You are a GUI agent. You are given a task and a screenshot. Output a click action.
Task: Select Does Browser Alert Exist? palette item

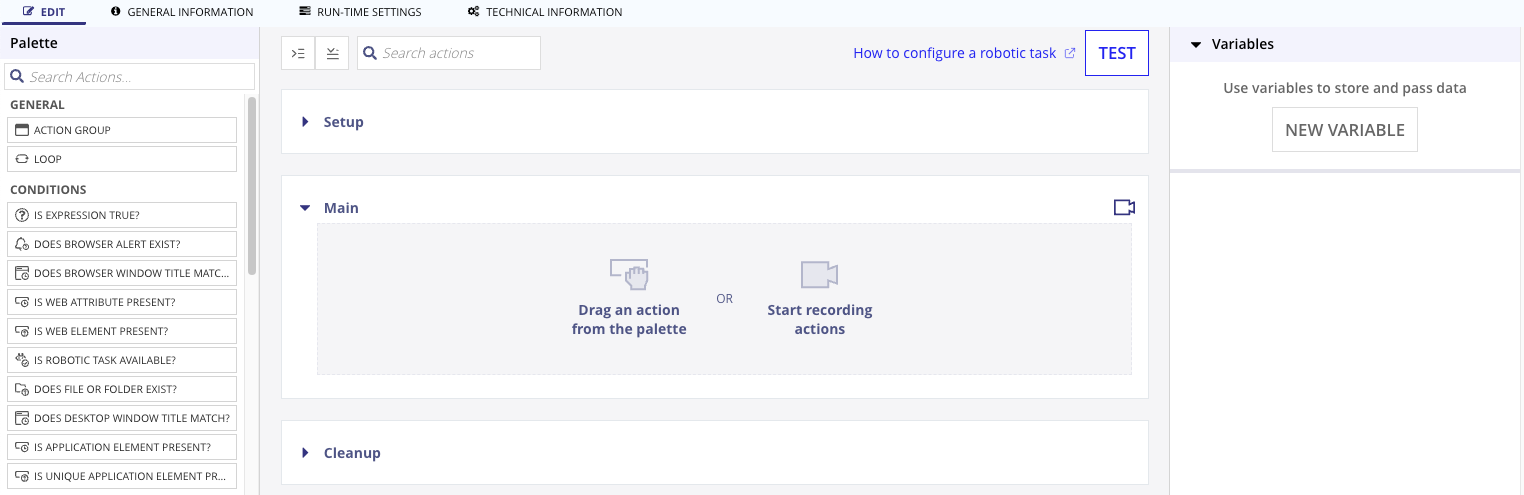[x=121, y=244]
